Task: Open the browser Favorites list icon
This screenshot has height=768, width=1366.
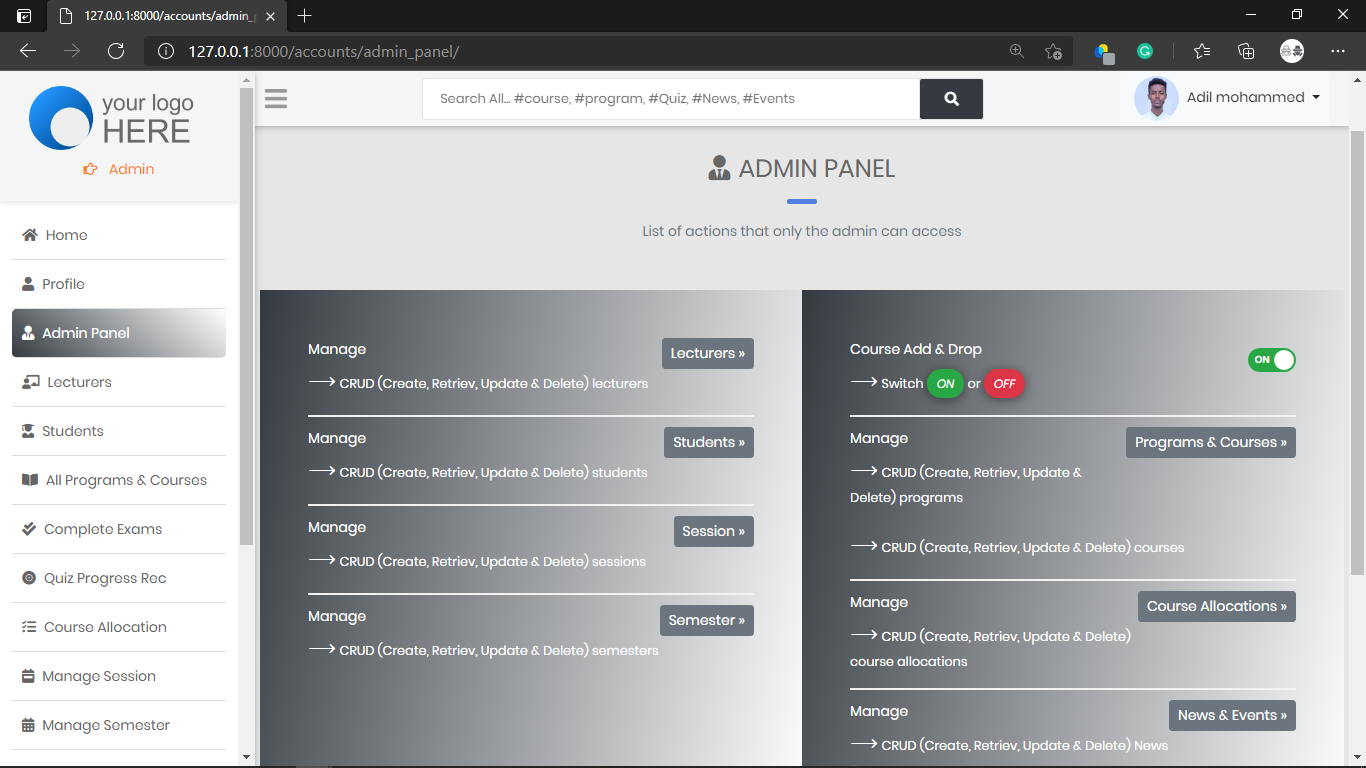Action: click(x=1202, y=51)
